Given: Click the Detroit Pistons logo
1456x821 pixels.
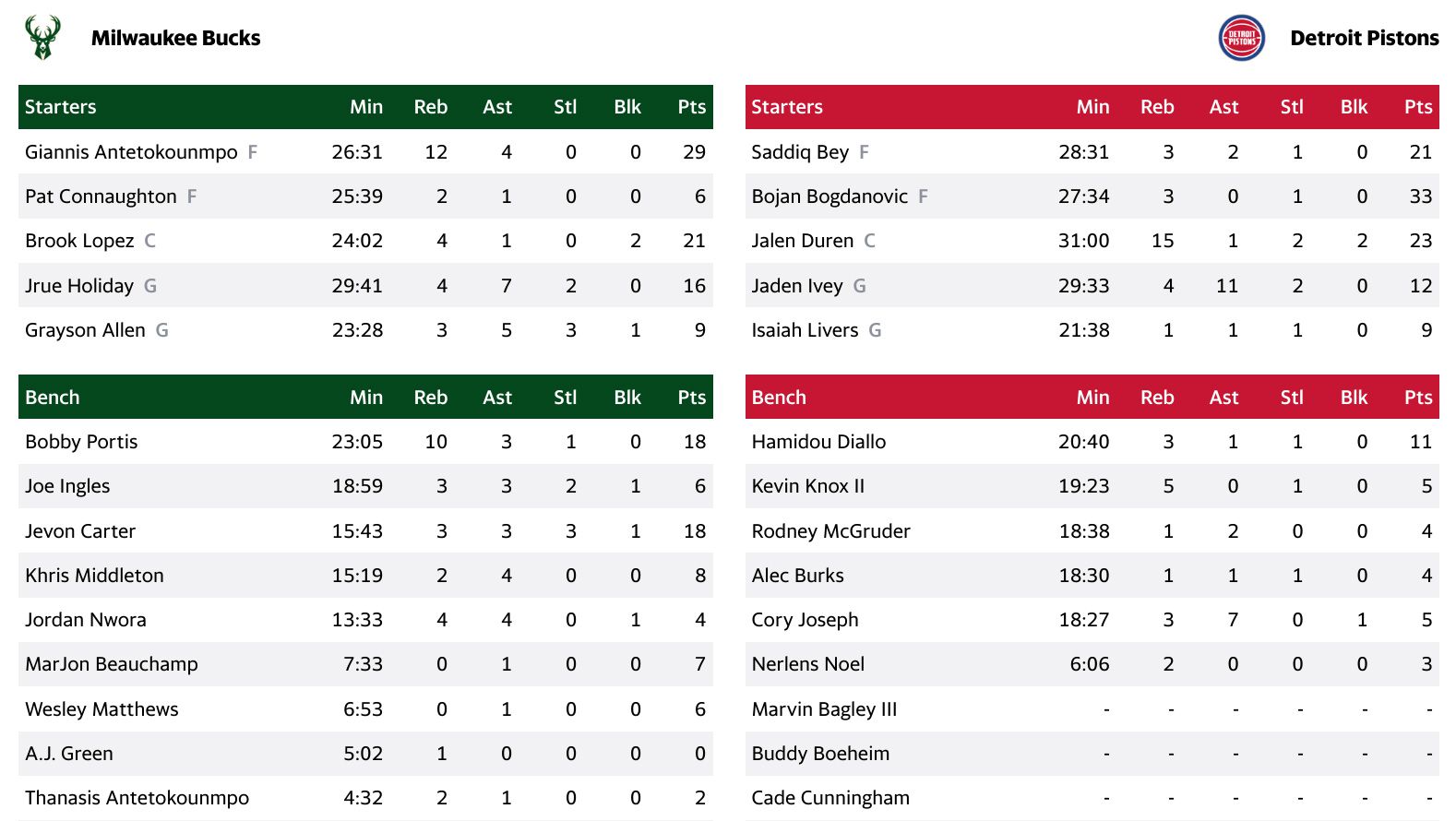Looking at the screenshot, I should 1241,38.
